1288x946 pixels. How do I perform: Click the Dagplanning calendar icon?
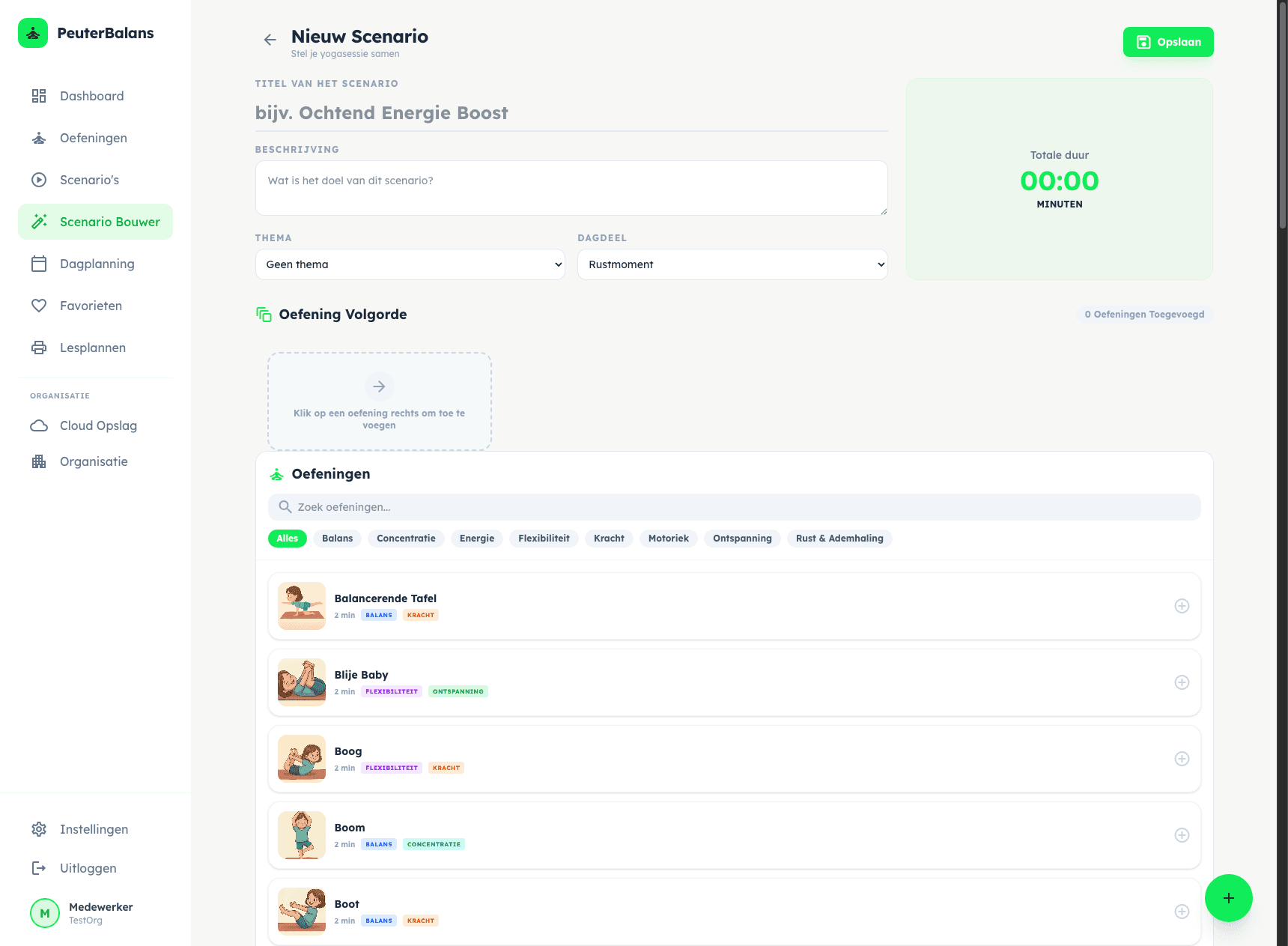[x=39, y=264]
